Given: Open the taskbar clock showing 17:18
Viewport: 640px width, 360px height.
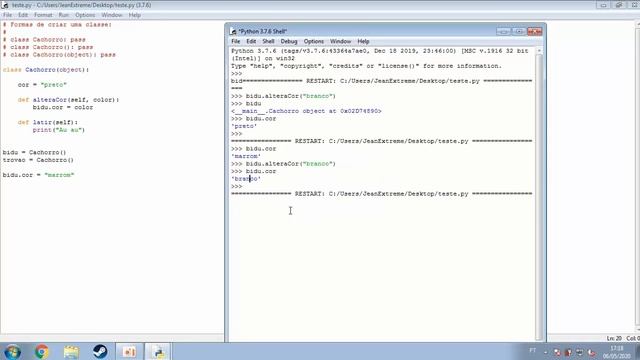Looking at the screenshot, I should pyautogui.click(x=617, y=352).
